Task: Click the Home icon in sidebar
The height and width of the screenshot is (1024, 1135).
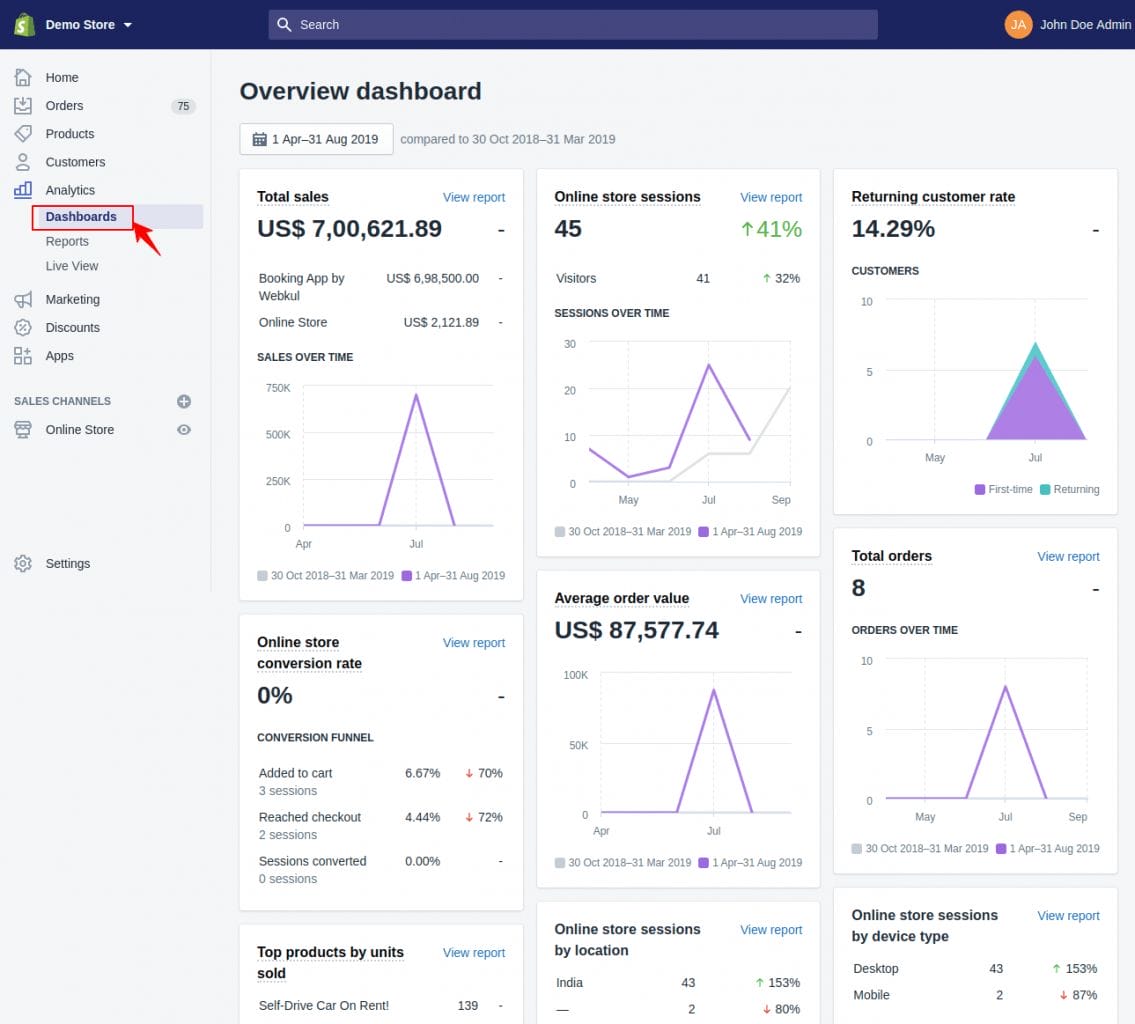Action: [x=23, y=77]
